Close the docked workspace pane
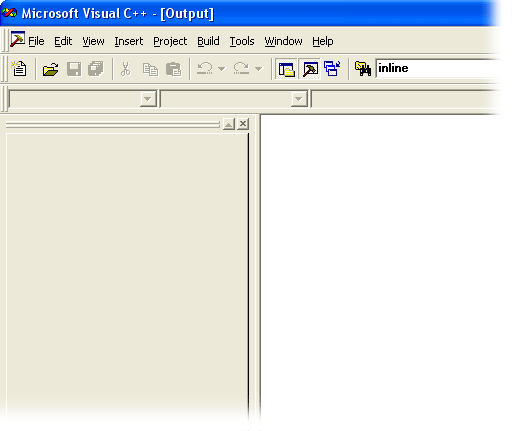 [x=243, y=124]
